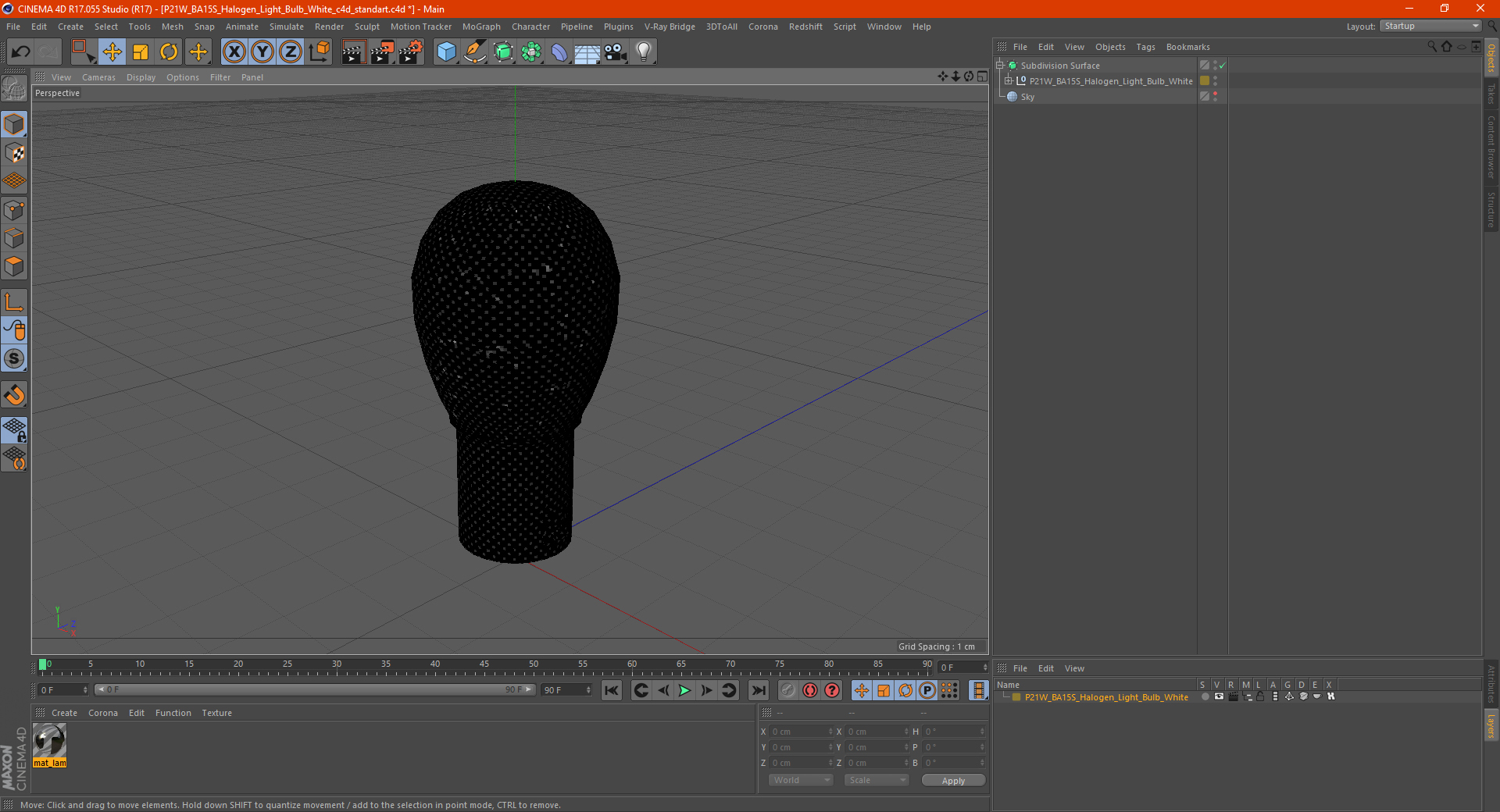Activate the Move tool in toolbar
This screenshot has height=812, width=1500.
click(x=112, y=52)
